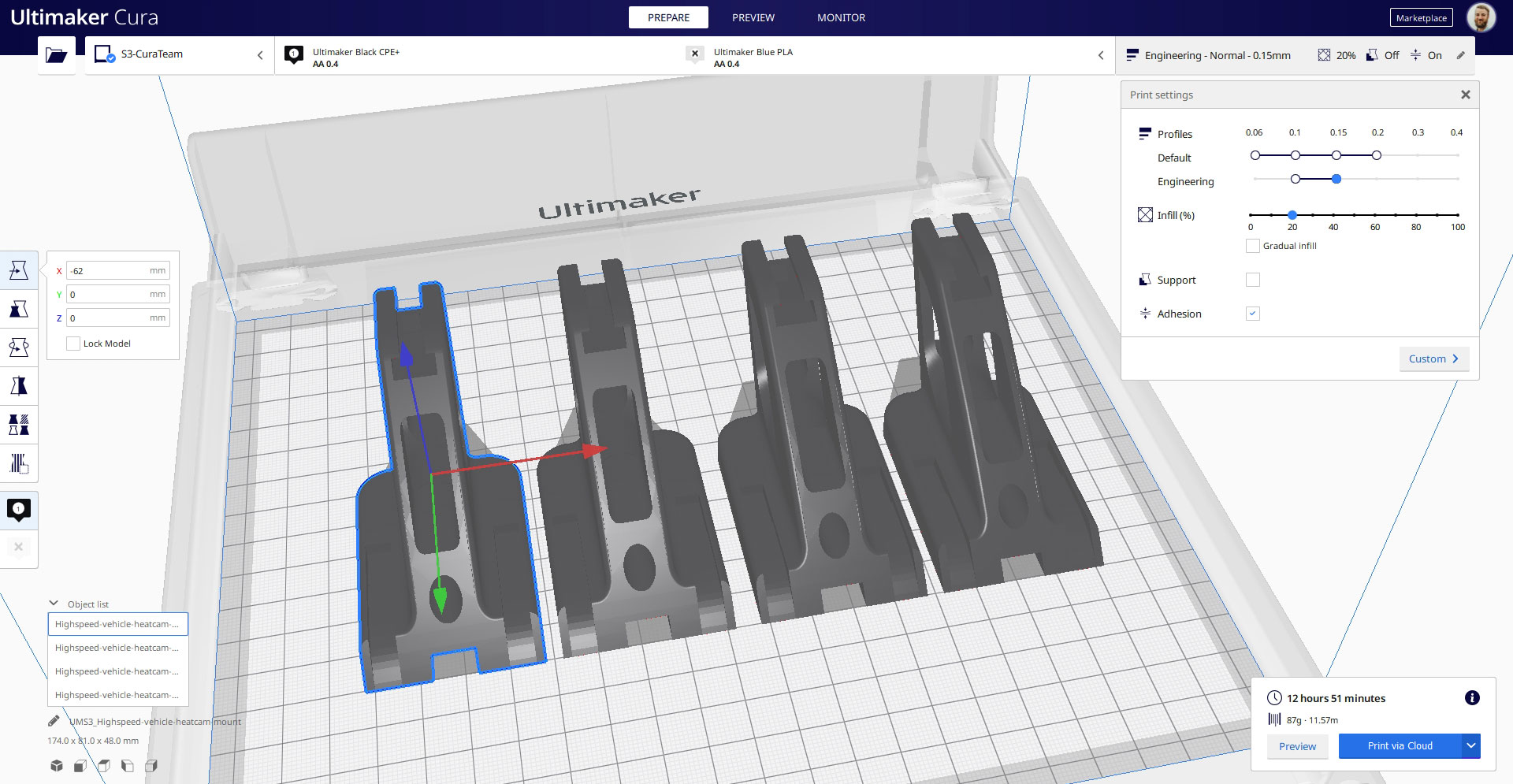Collapse the printer selection chevron
This screenshot has width=1513, height=784.
coord(260,55)
